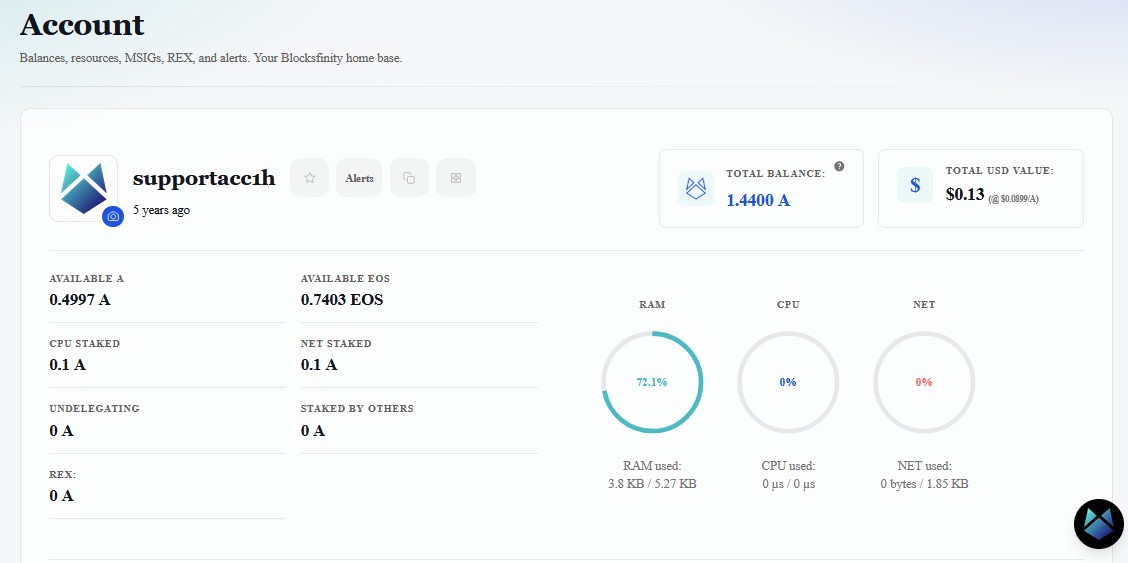This screenshot has width=1128, height=563.
Task: Click the Available EOS value 0.7403 EOS
Action: pyautogui.click(x=342, y=300)
